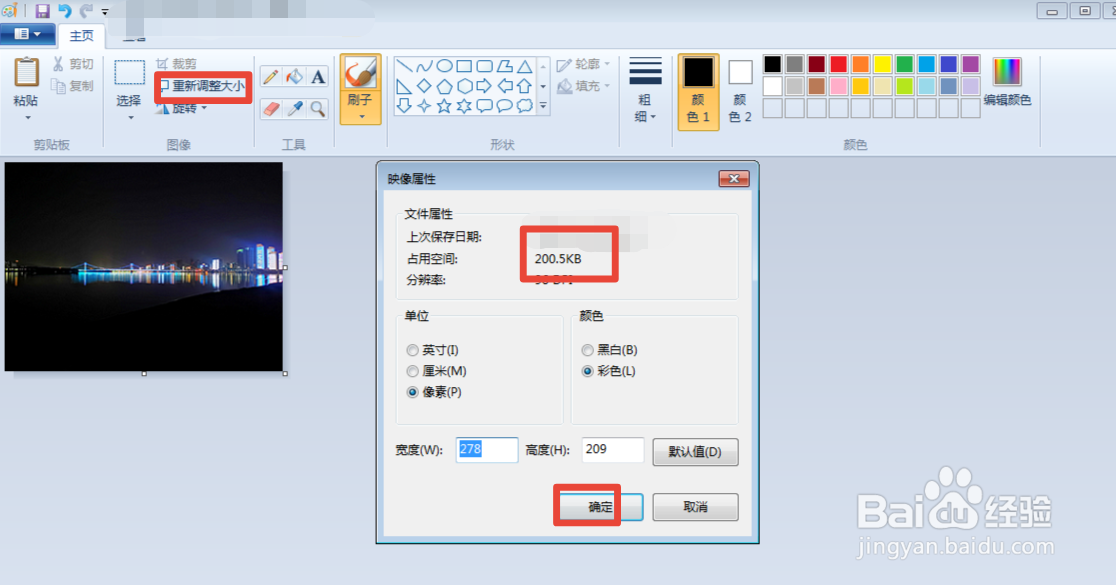1116x585 pixels.
Task: Open the 刷子 brushes dropdown
Action: [360, 115]
